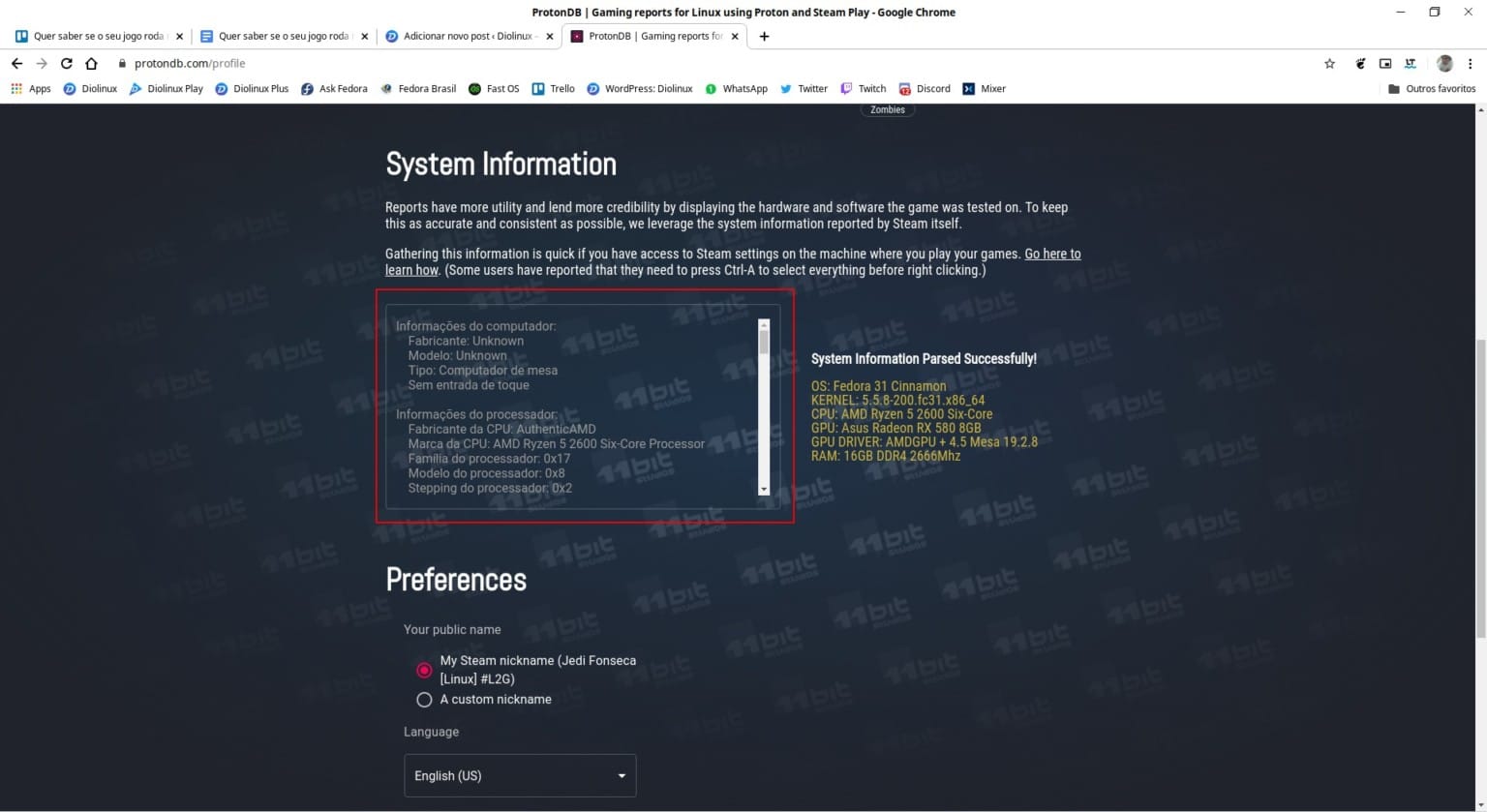The image size is (1487, 812).
Task: Go back to the previous page
Action: click(x=16, y=63)
